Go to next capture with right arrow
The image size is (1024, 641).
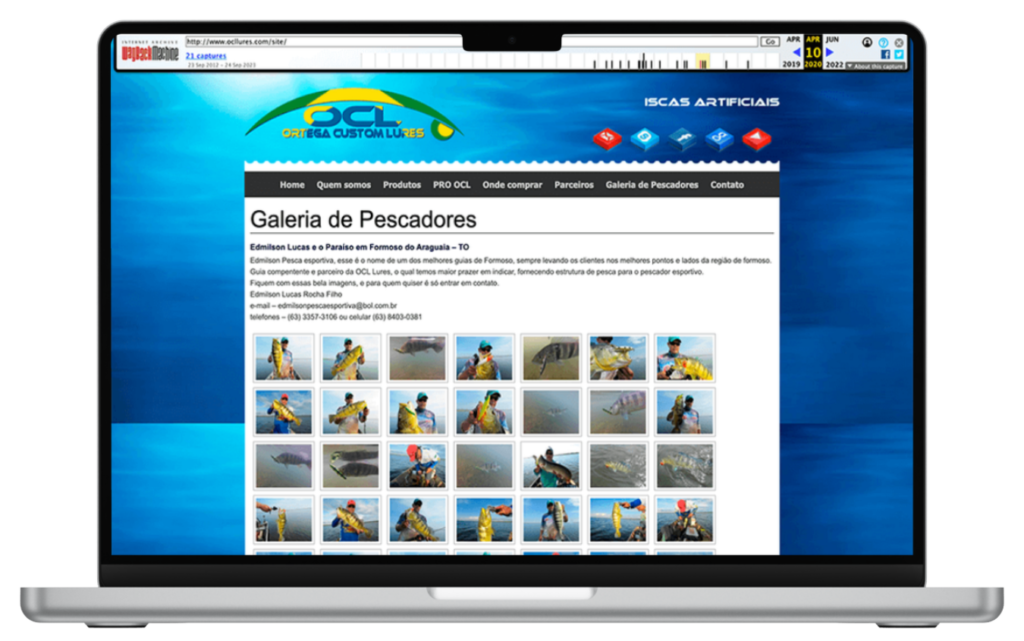click(x=830, y=52)
